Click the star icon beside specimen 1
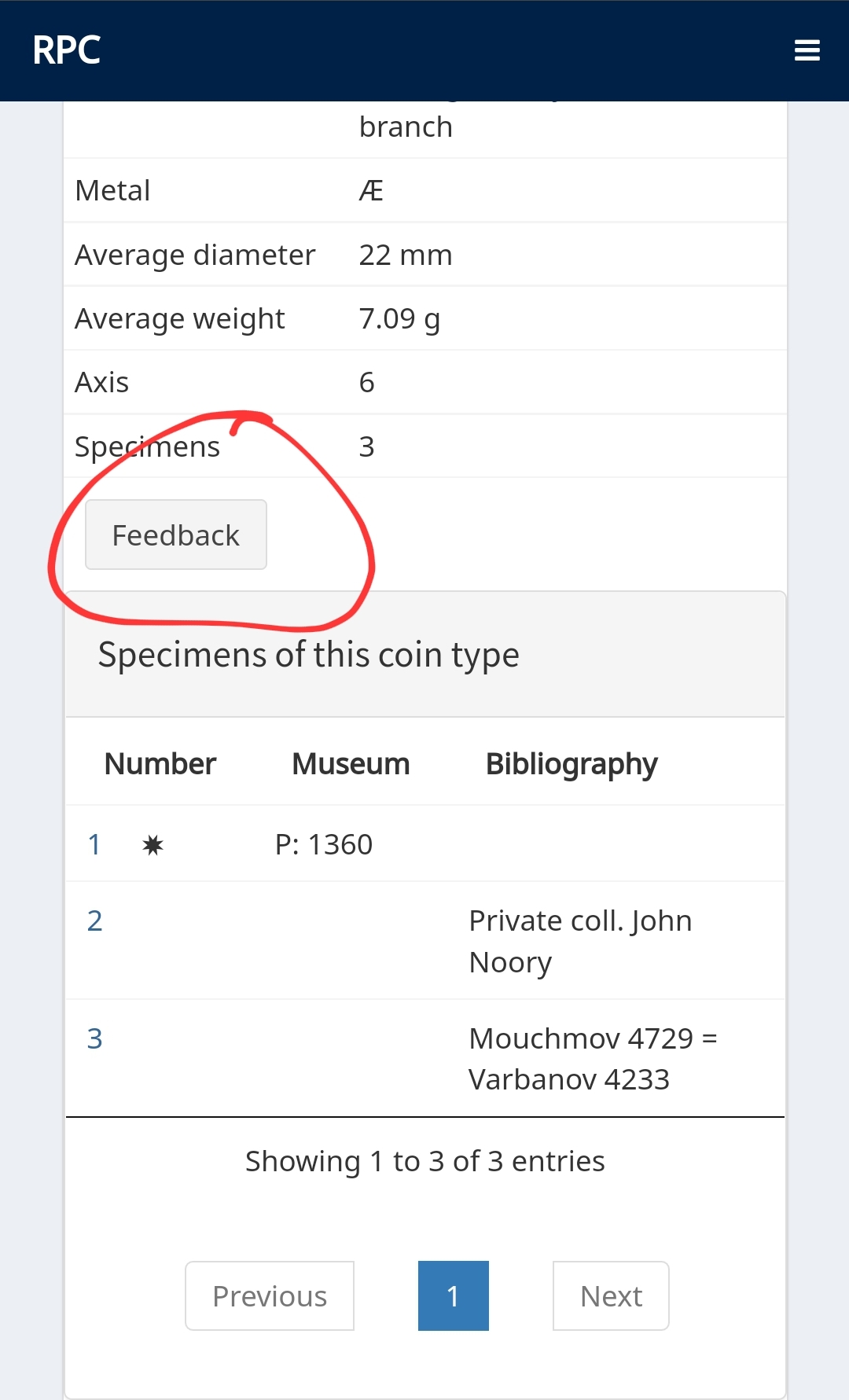The height and width of the screenshot is (1400, 849). point(153,845)
